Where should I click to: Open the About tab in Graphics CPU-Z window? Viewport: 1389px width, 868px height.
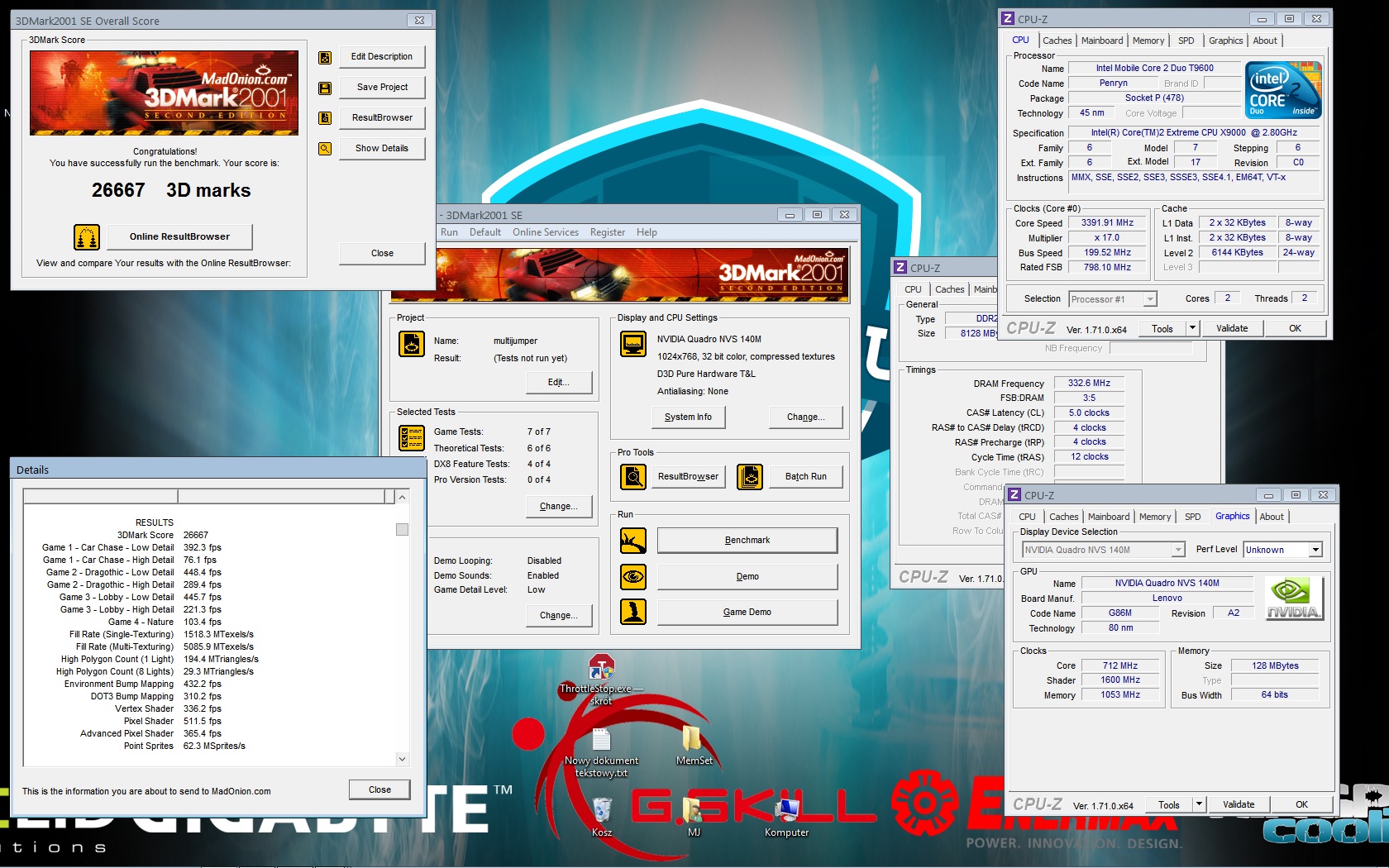pyautogui.click(x=1272, y=517)
